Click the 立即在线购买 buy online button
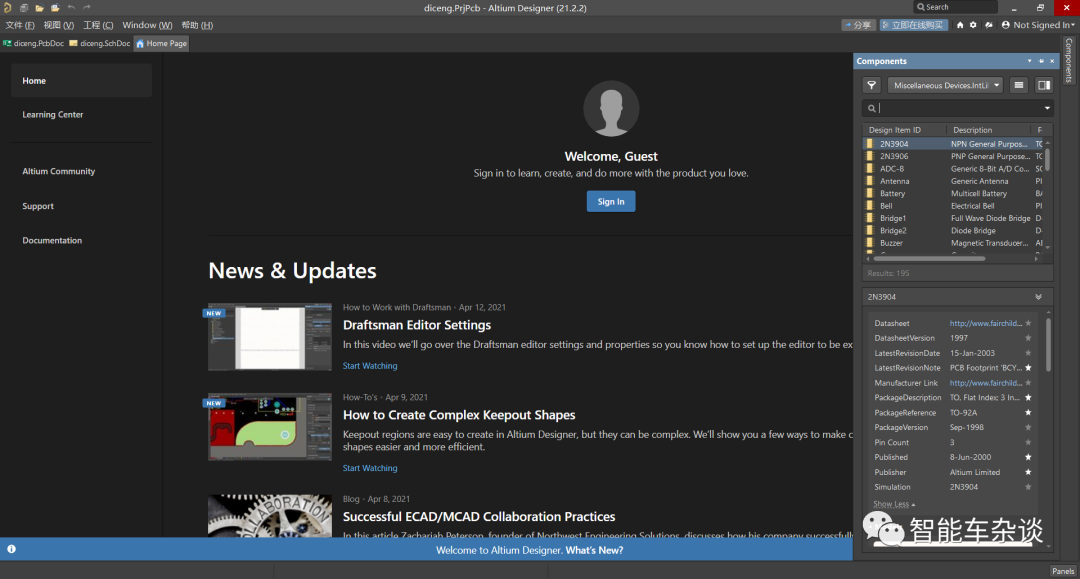Screen dimensions: 1080x579 pyautogui.click(x=913, y=25)
